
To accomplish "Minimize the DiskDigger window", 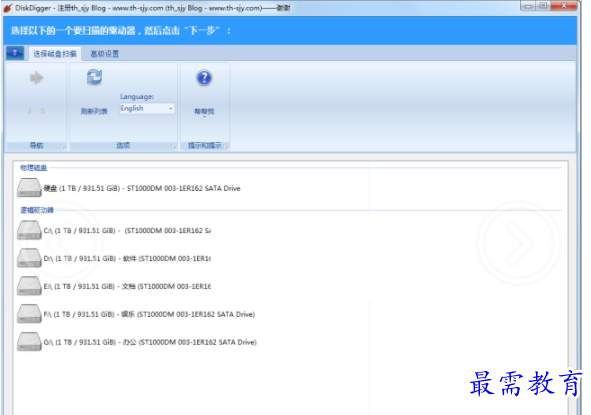I will [528, 6].
